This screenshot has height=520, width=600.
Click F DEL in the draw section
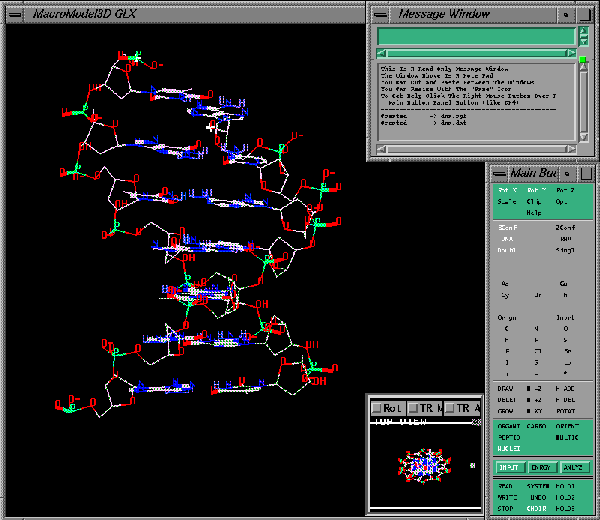(565, 400)
